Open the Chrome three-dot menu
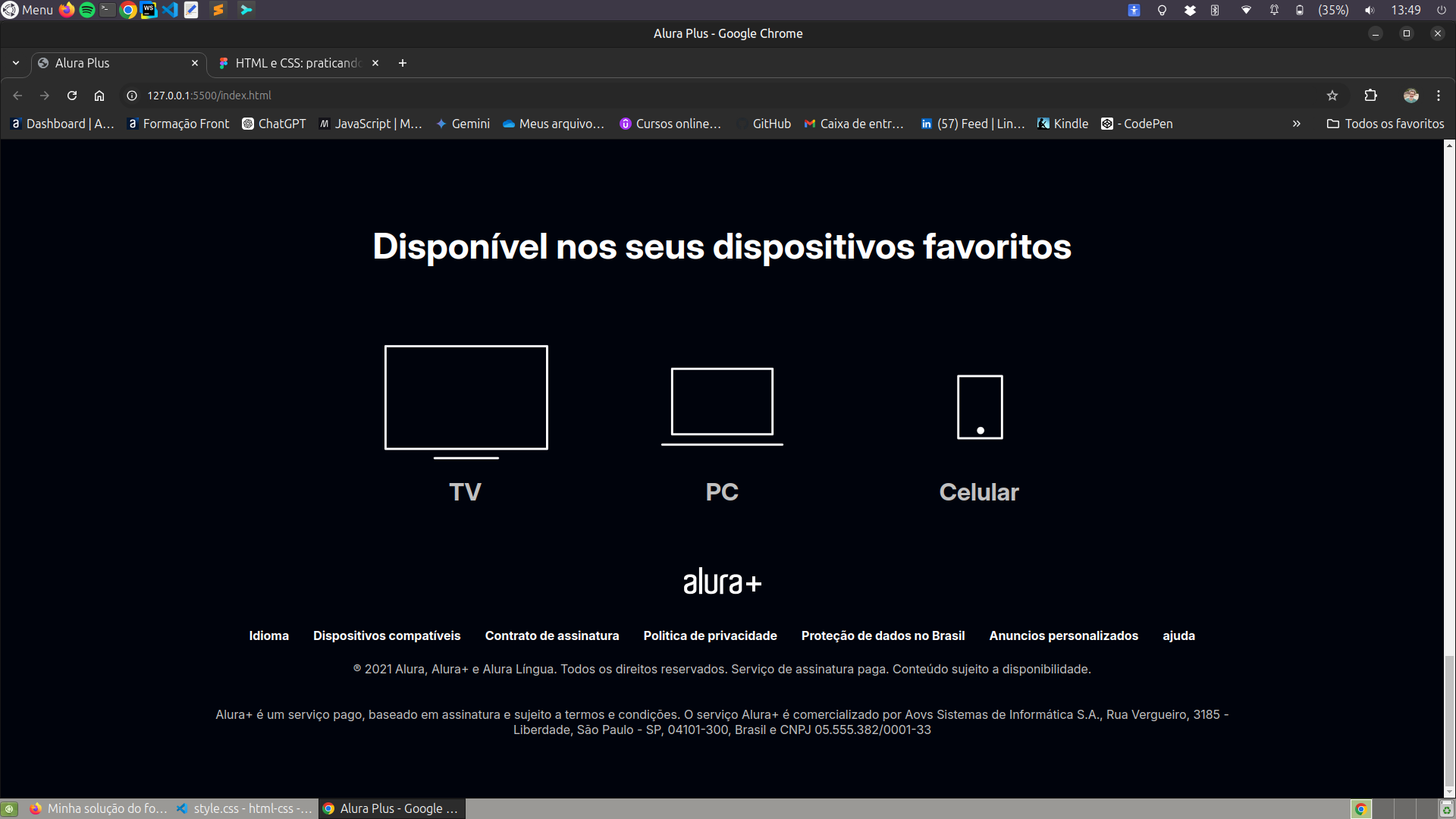Screen dimensions: 1456x819 [1439, 96]
